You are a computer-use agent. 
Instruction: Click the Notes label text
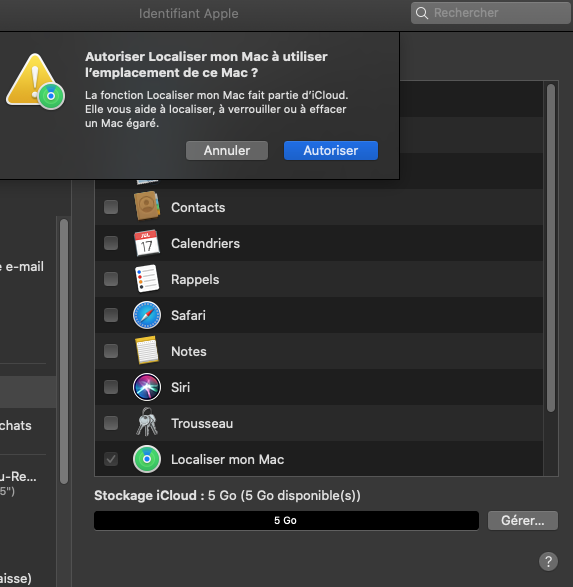[x=189, y=352]
